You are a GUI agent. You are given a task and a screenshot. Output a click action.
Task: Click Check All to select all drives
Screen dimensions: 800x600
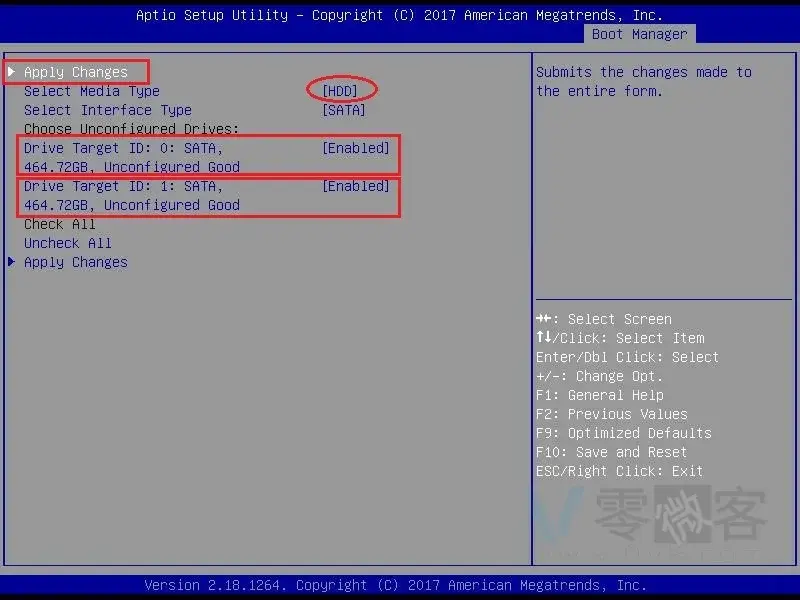tap(60, 224)
